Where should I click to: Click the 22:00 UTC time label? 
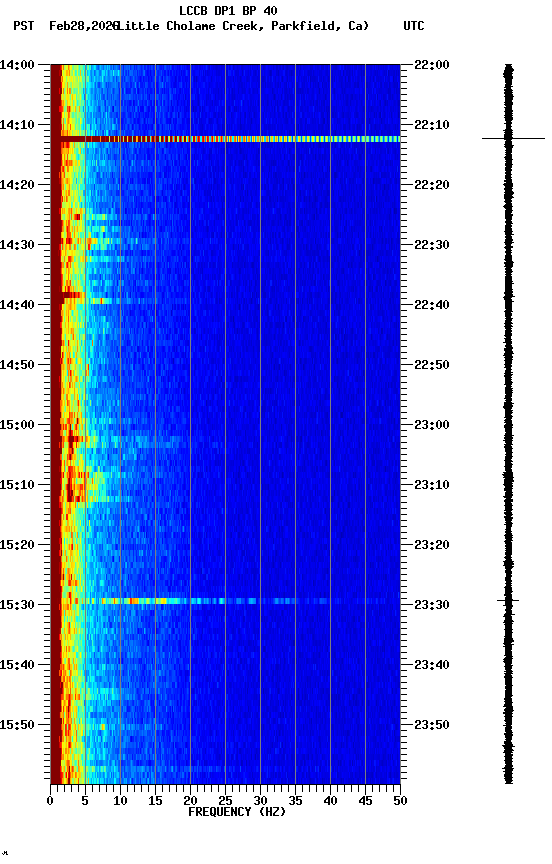(432, 65)
